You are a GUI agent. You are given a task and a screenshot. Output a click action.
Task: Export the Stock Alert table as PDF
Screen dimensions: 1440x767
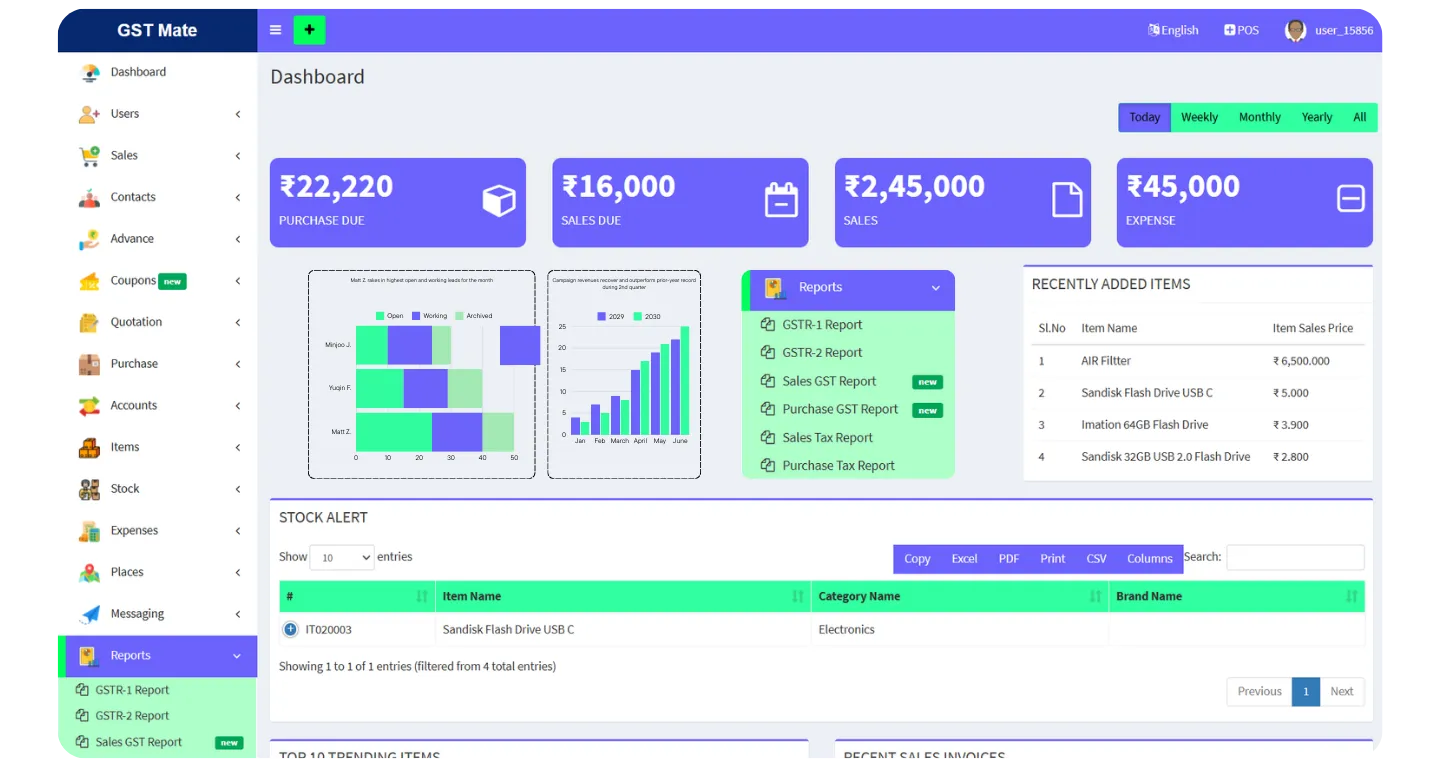point(1008,558)
